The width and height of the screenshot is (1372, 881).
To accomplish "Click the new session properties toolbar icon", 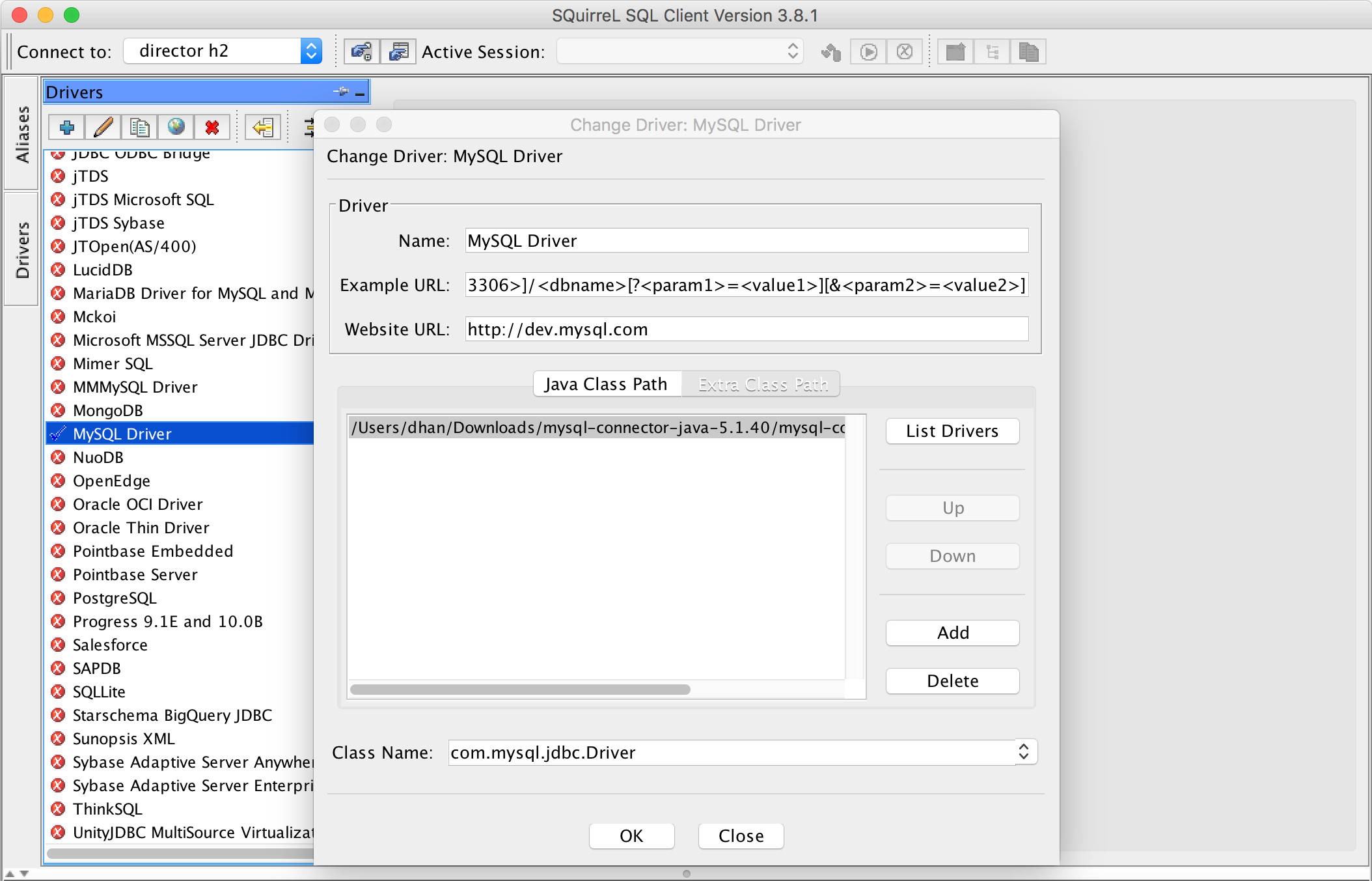I will (x=398, y=51).
